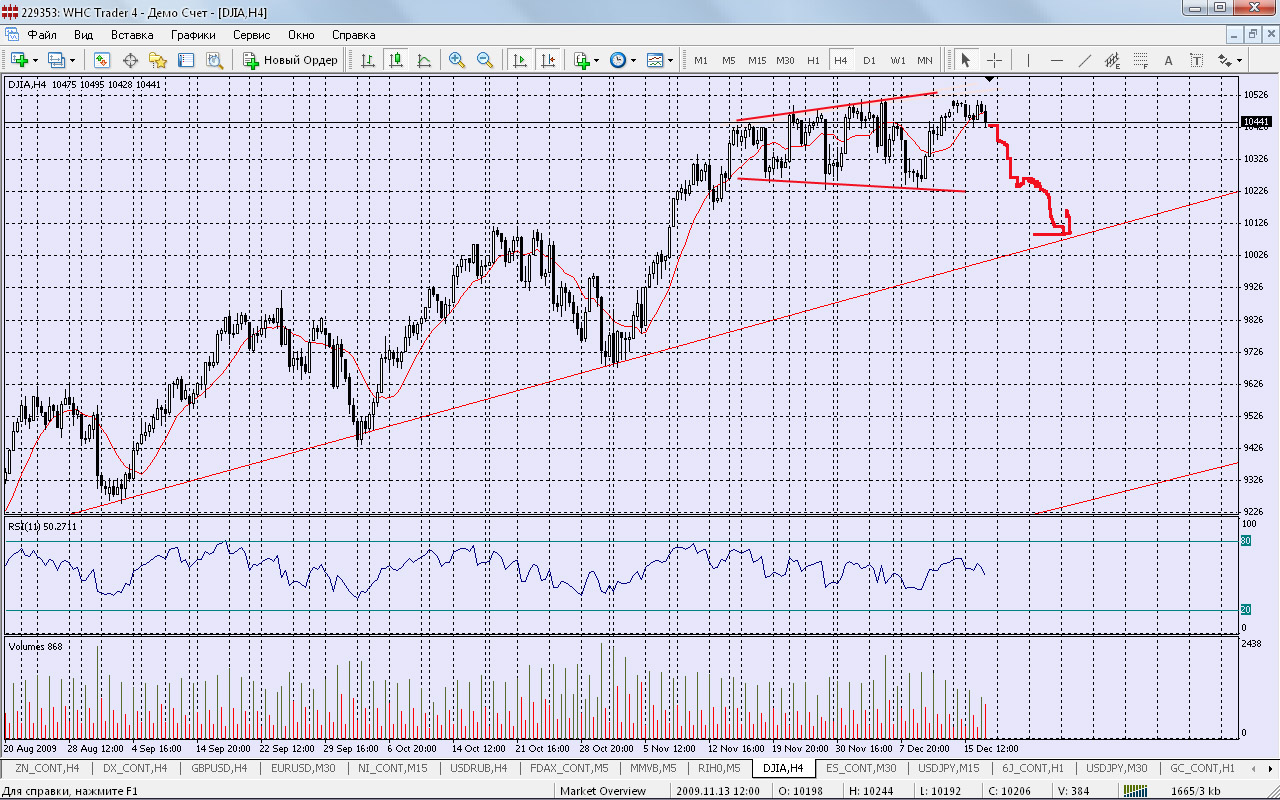Switch to bar chart display mode
1280x800 pixels.
click(x=367, y=60)
